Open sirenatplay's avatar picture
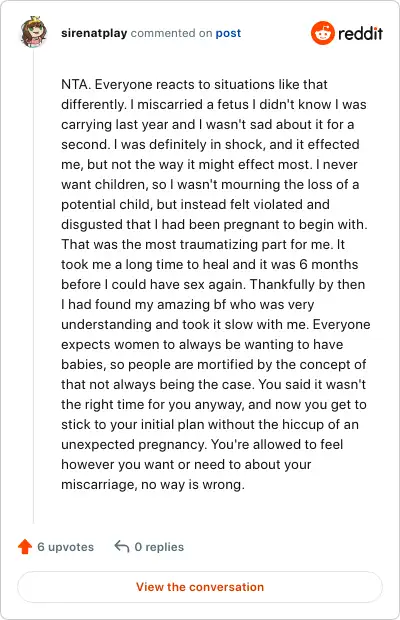Viewport: 400px width, 620px height. click(34, 32)
